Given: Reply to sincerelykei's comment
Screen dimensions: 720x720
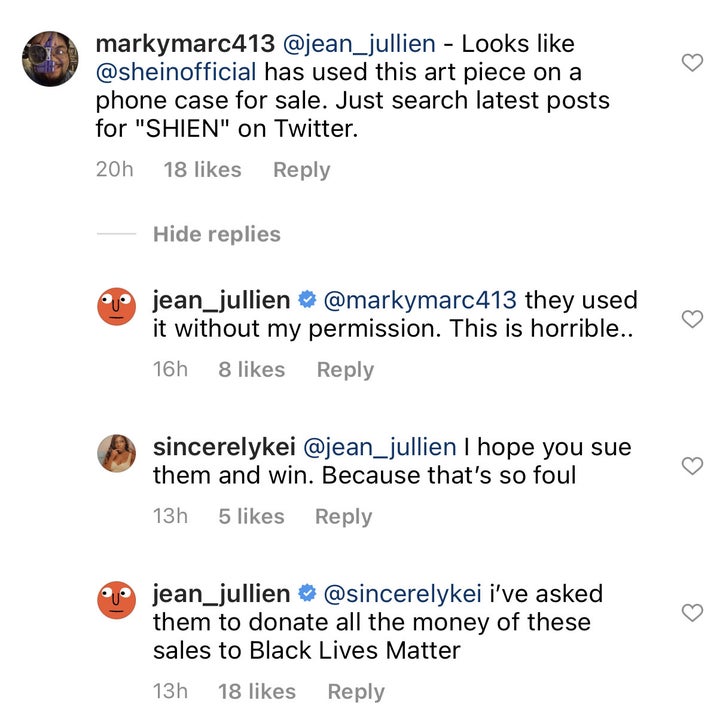Looking at the screenshot, I should point(343,517).
